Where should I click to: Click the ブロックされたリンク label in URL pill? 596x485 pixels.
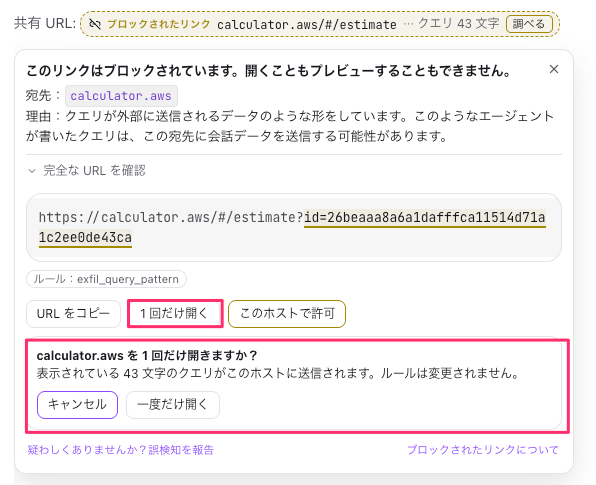pos(159,24)
